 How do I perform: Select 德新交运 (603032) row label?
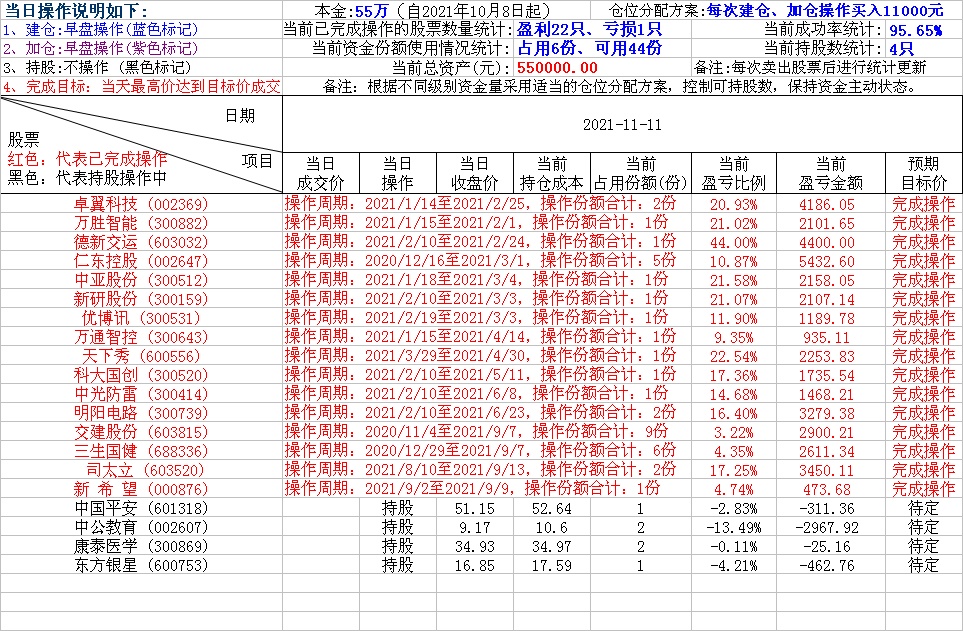(x=141, y=242)
